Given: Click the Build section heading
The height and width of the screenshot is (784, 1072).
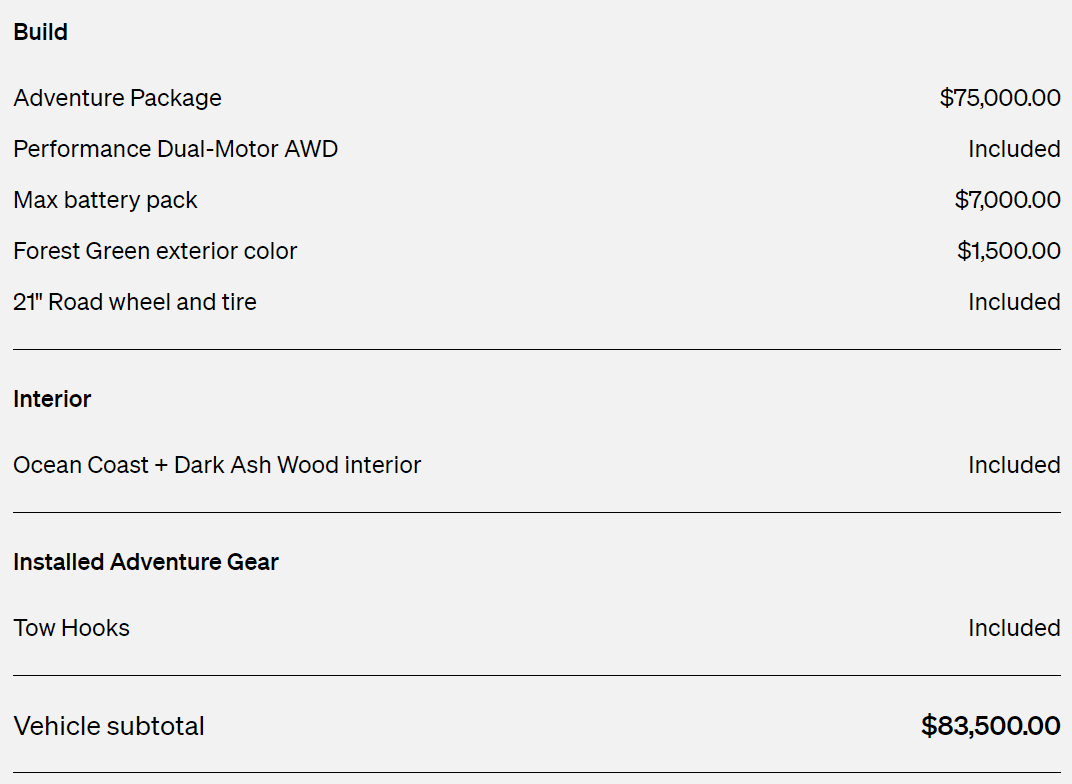Looking at the screenshot, I should pyautogui.click(x=41, y=32).
